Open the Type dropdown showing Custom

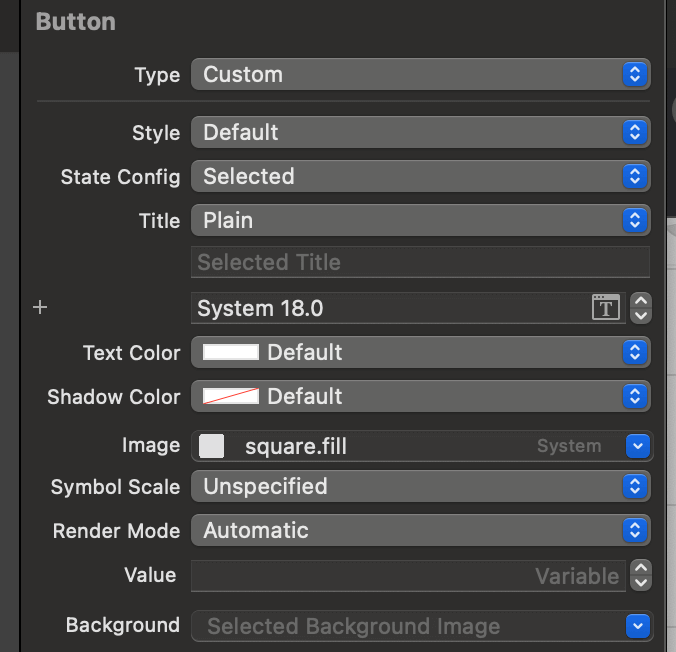point(420,74)
